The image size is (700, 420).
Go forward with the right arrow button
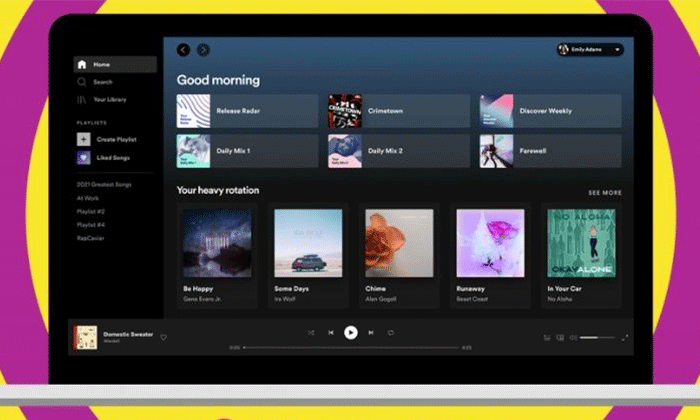203,50
